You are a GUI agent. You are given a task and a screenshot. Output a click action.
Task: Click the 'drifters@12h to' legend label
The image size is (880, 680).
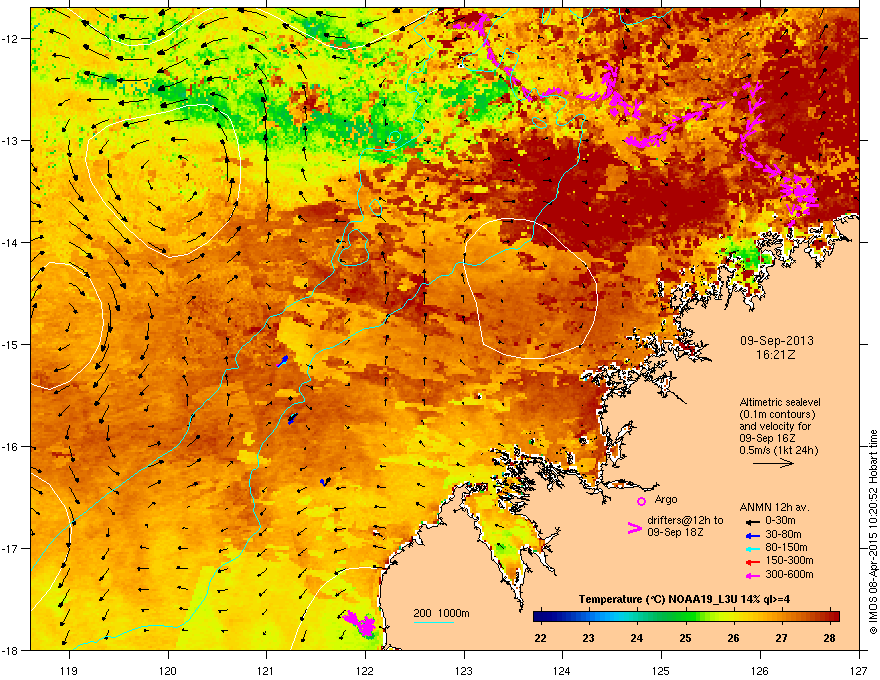(x=685, y=521)
